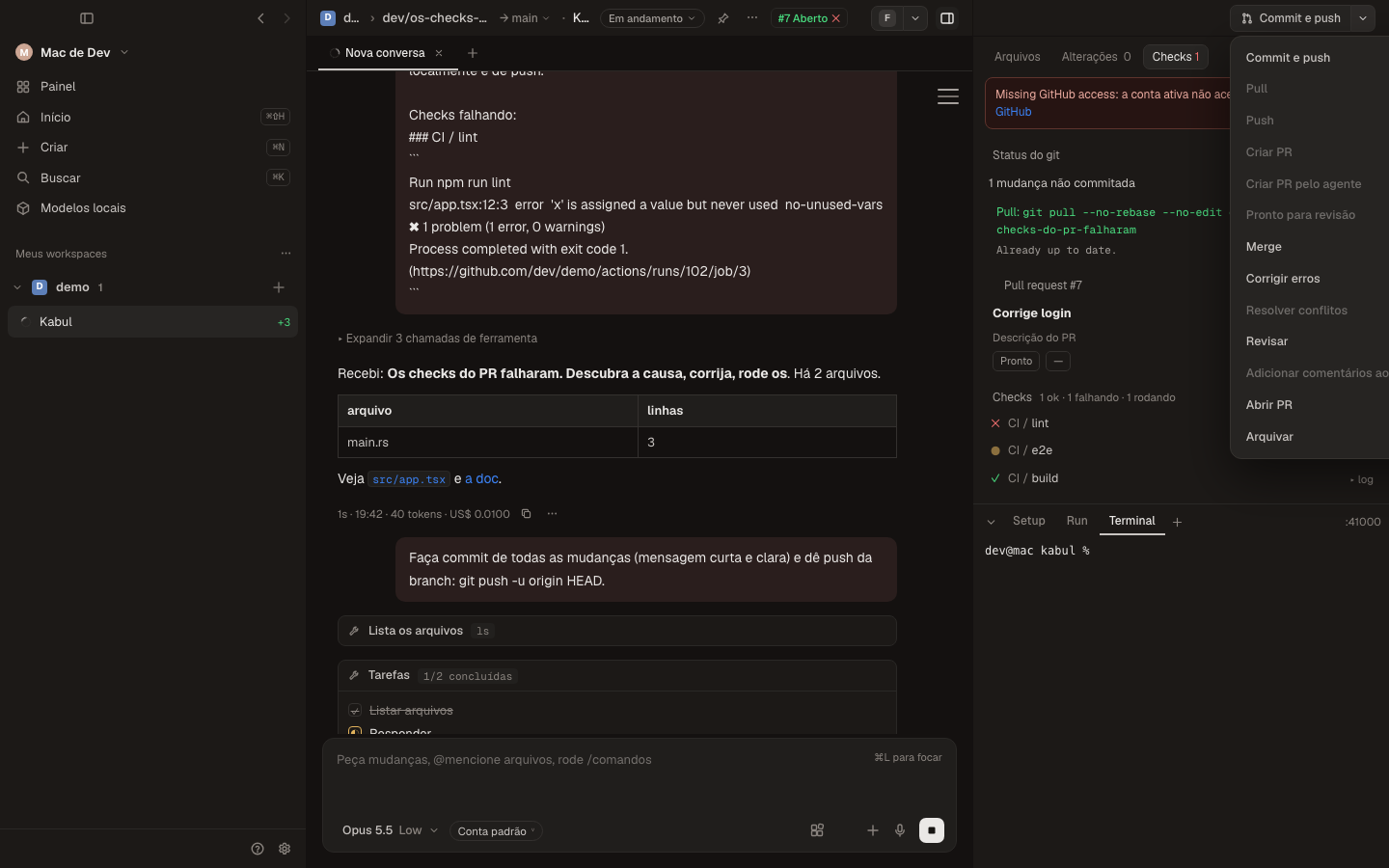Switch to the Checks tab

(1176, 57)
